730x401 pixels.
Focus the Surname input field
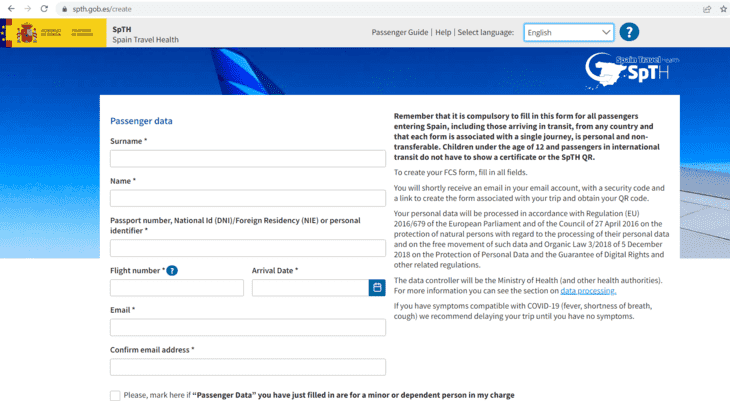click(248, 158)
